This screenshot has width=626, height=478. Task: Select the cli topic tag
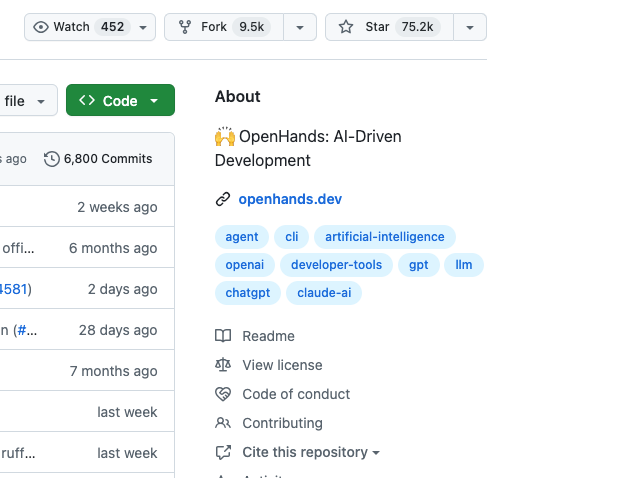[x=292, y=237]
